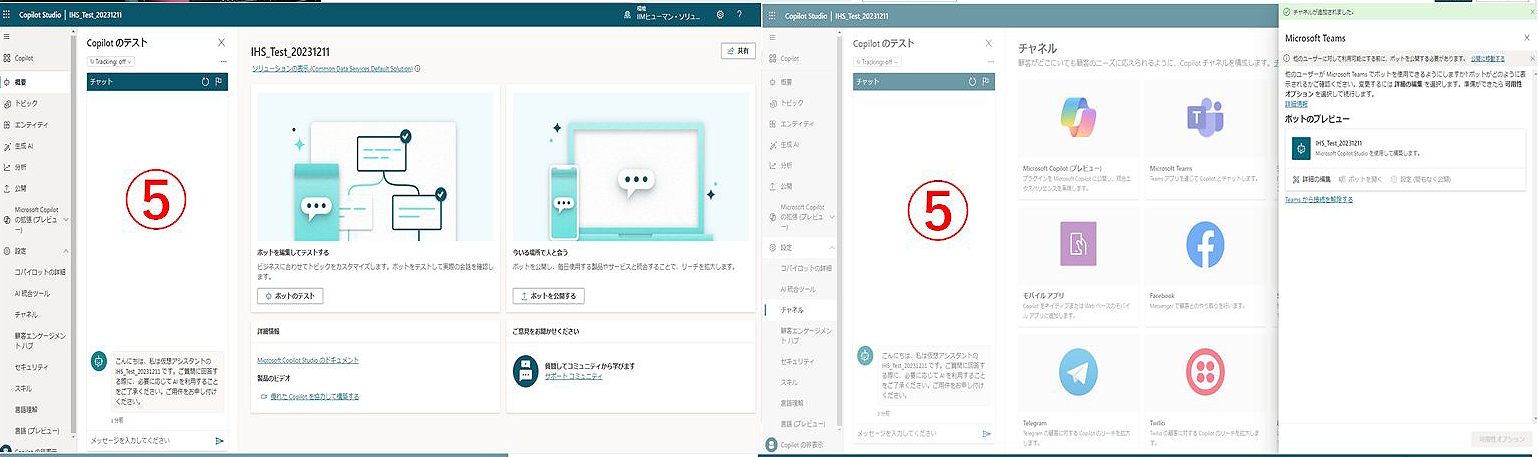Open test pane more options (…) in left window

click(x=223, y=61)
